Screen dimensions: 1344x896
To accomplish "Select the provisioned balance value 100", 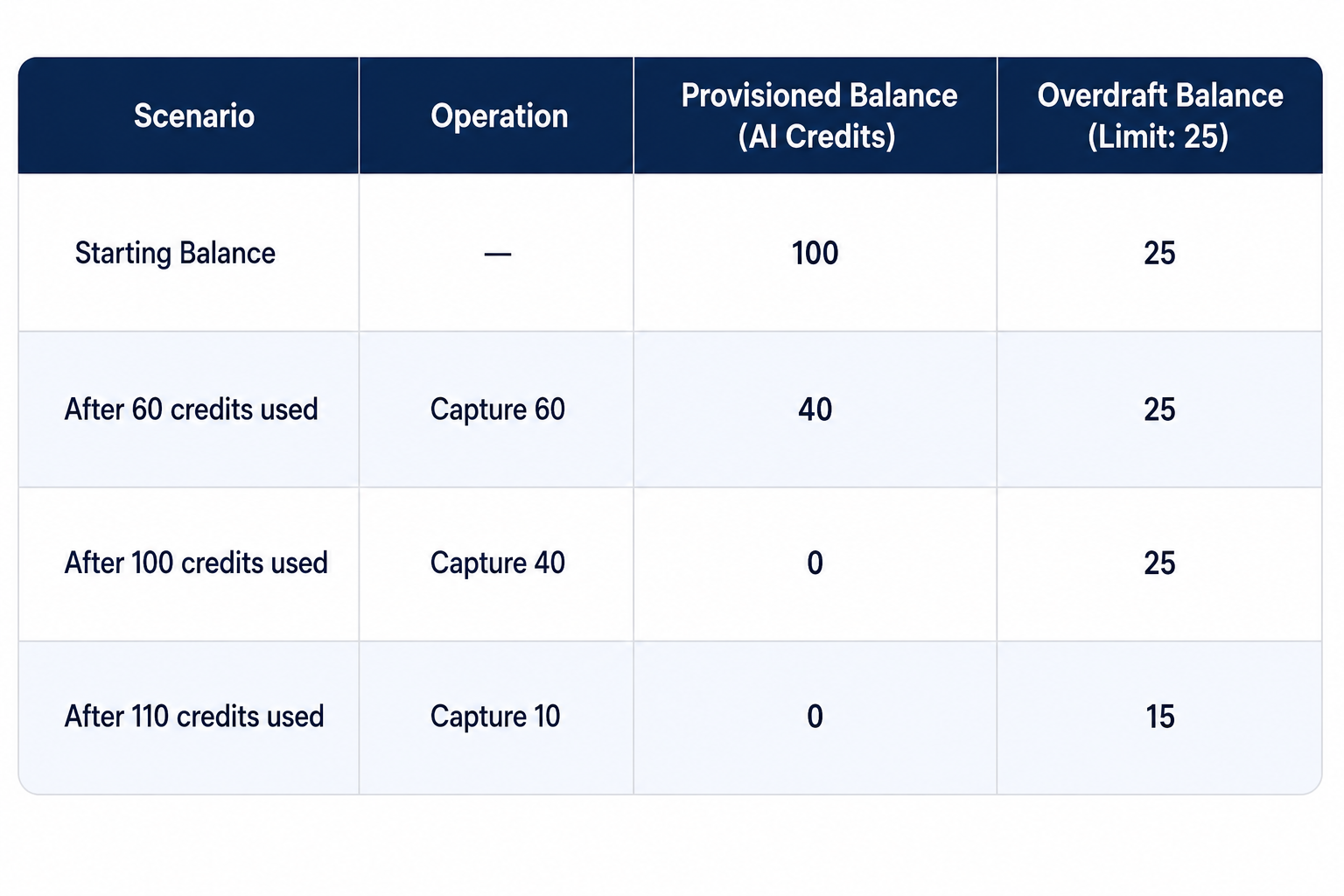I will click(x=815, y=253).
